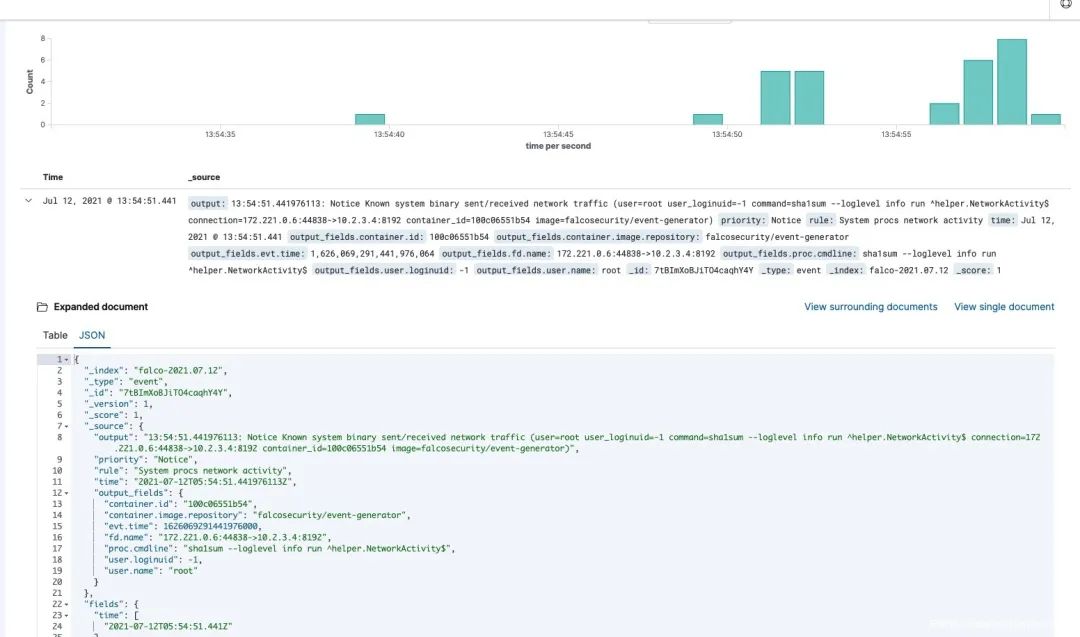Click the help icon in top-right corner
The height and width of the screenshot is (637, 1080).
[1066, 4]
